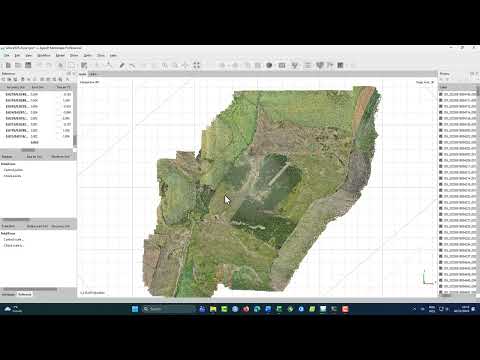Click the Save project toolbar icon

click(x=28, y=65)
